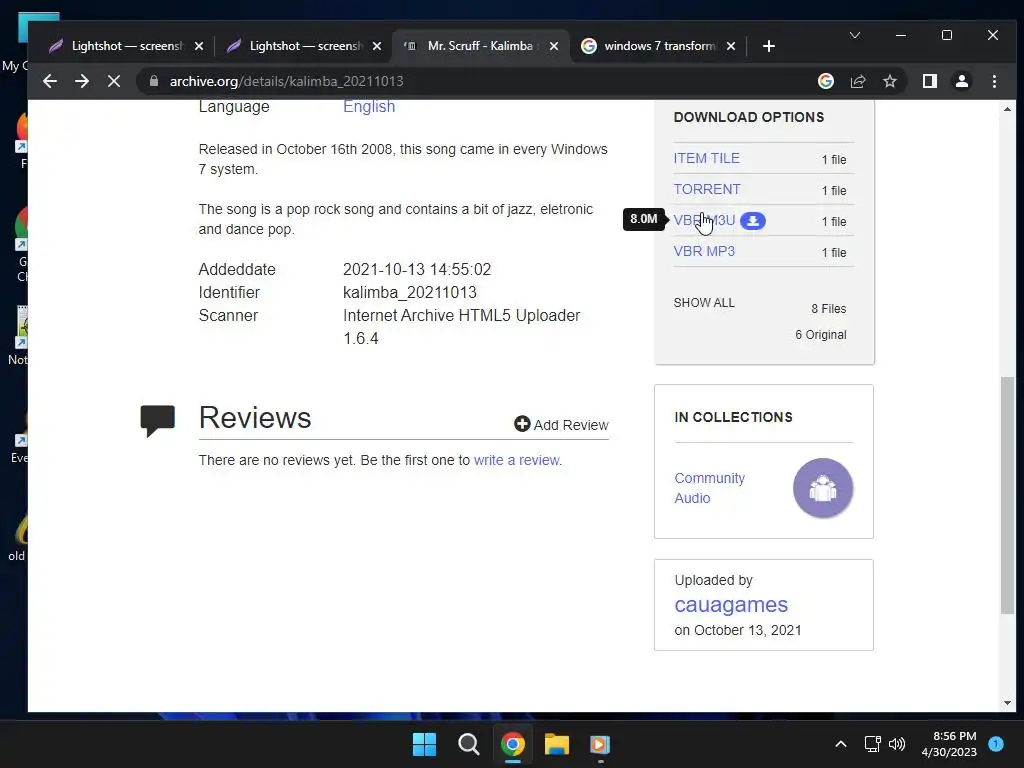The height and width of the screenshot is (768, 1024).
Task: Open media player icon in taskbar
Action: [600, 744]
